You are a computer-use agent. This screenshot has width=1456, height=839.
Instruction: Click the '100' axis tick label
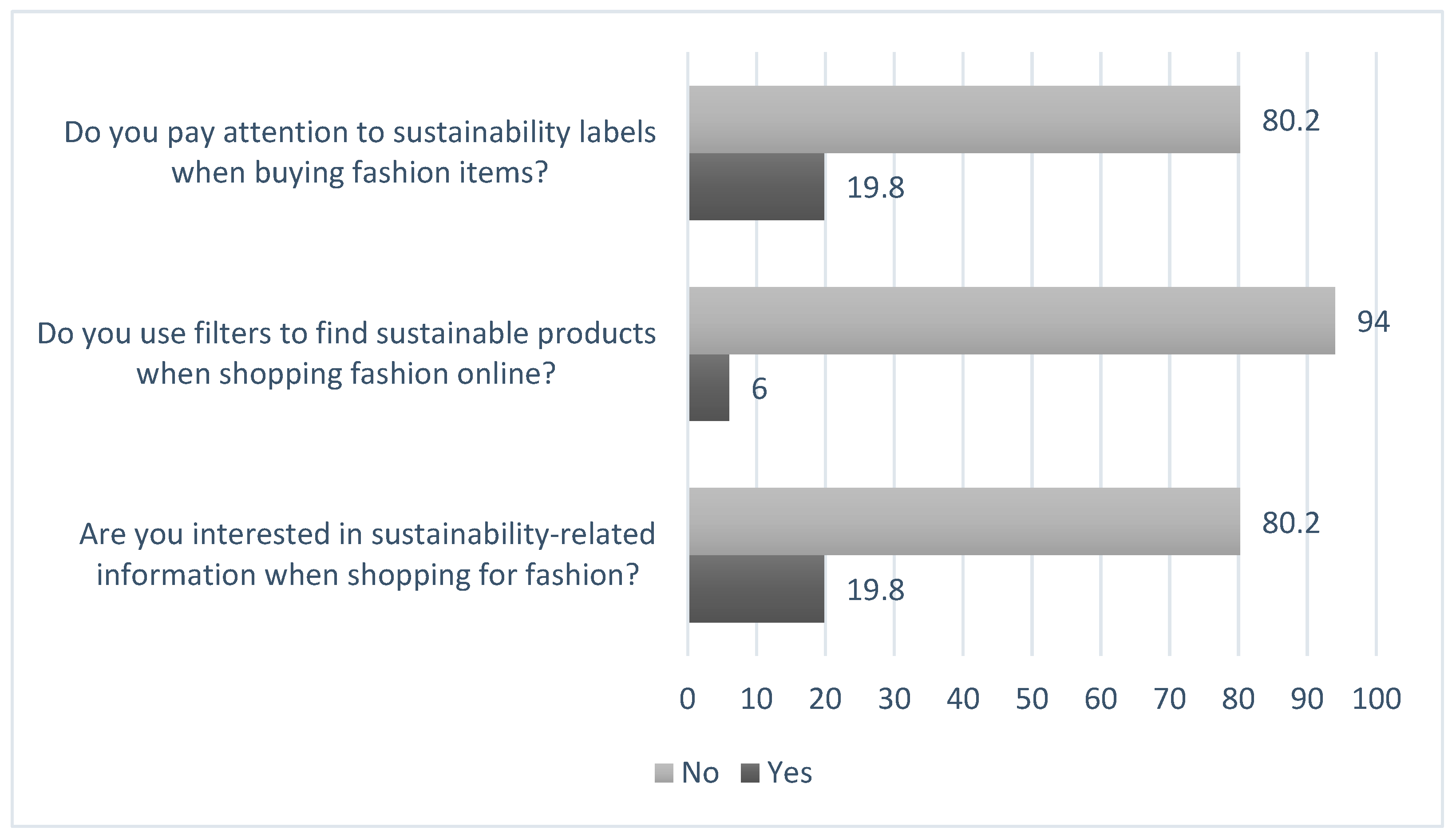pyautogui.click(x=1376, y=699)
